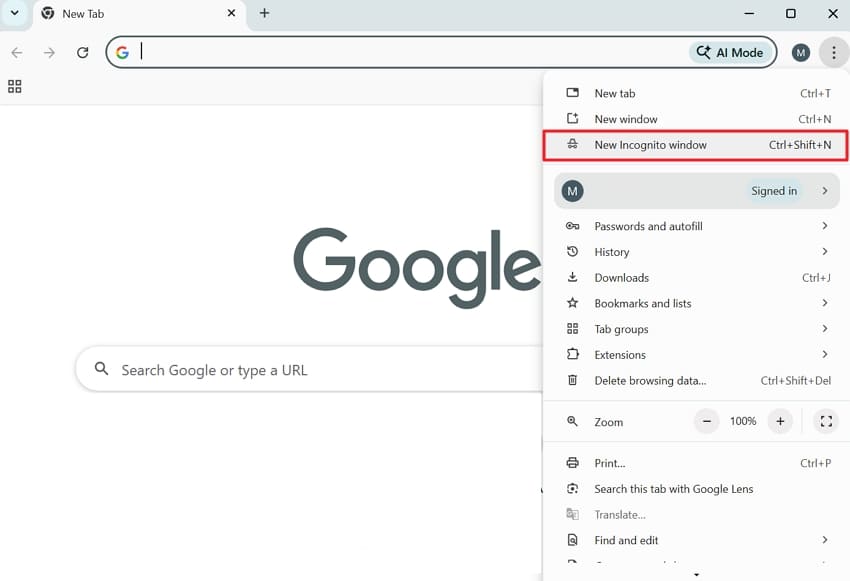
Task: Click the AI Mode toggle in address bar
Action: coord(730,52)
